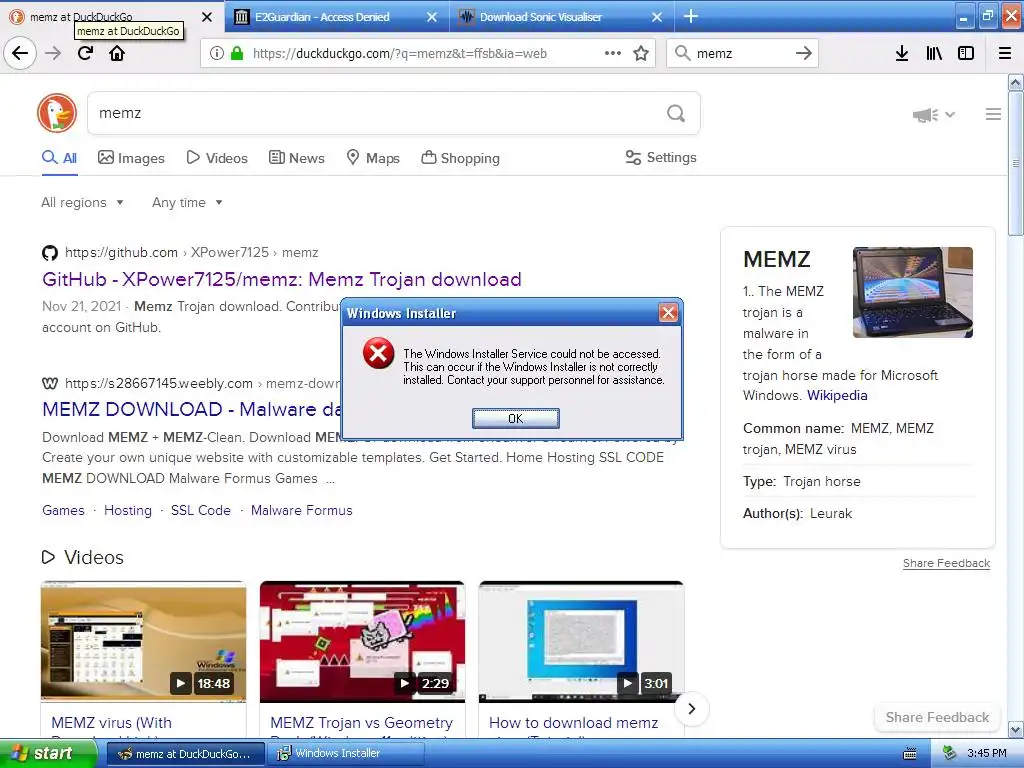Click the tray on-screen keyboard icon

(910, 754)
